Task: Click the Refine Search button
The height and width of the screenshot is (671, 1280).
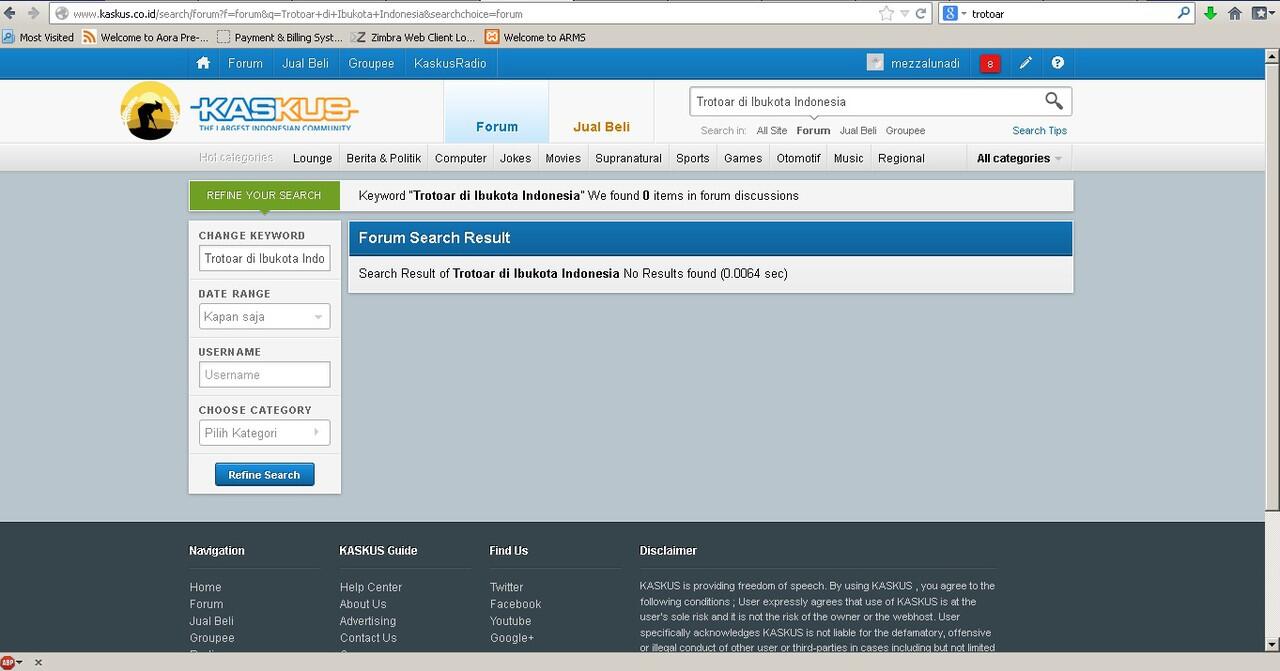Action: tap(264, 475)
